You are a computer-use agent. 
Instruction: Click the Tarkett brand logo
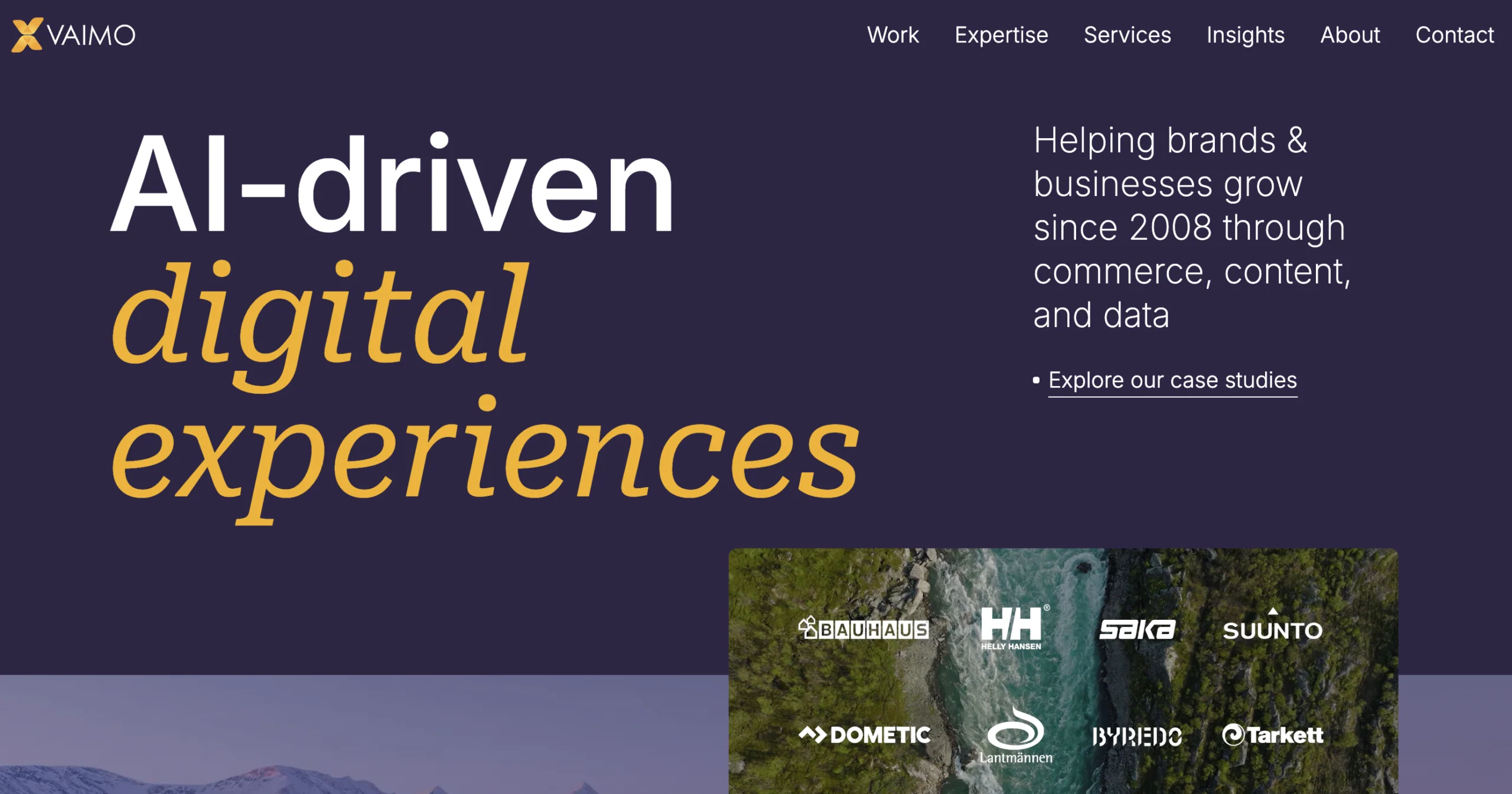click(1273, 735)
